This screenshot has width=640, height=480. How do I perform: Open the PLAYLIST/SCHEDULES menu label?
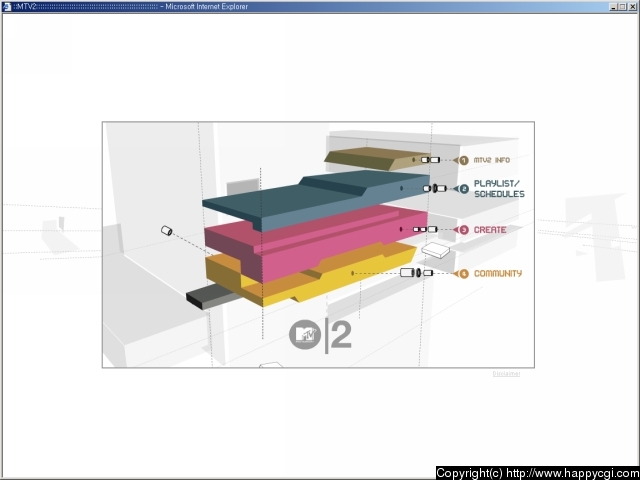pos(499,189)
